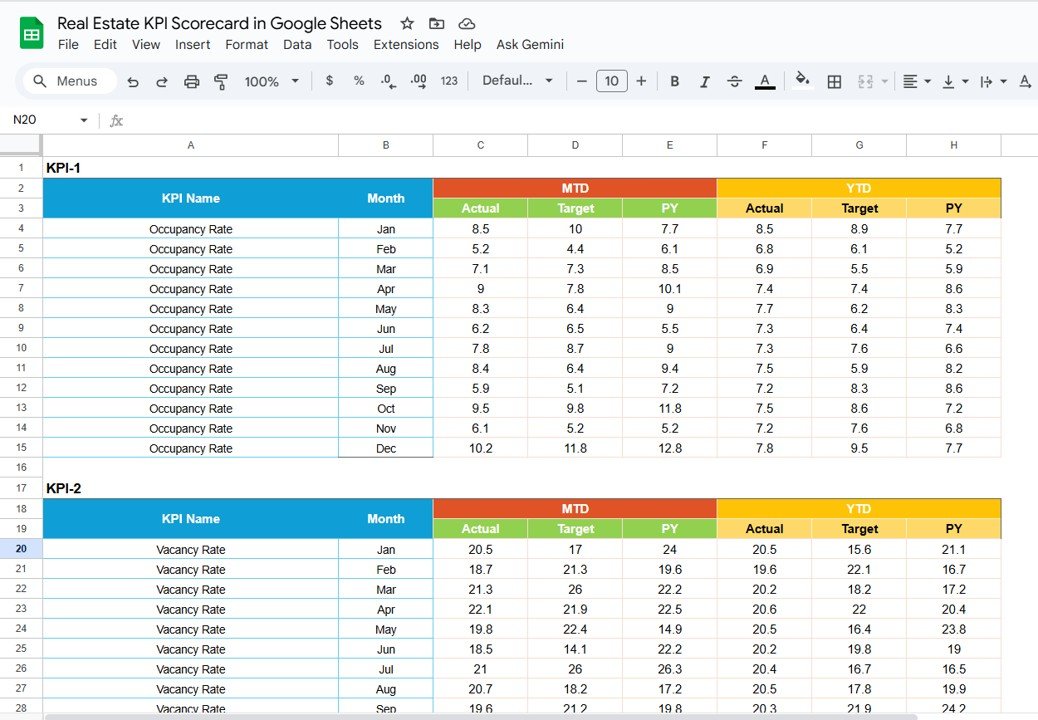Open the Data menu
This screenshot has width=1038, height=720.
tap(297, 44)
